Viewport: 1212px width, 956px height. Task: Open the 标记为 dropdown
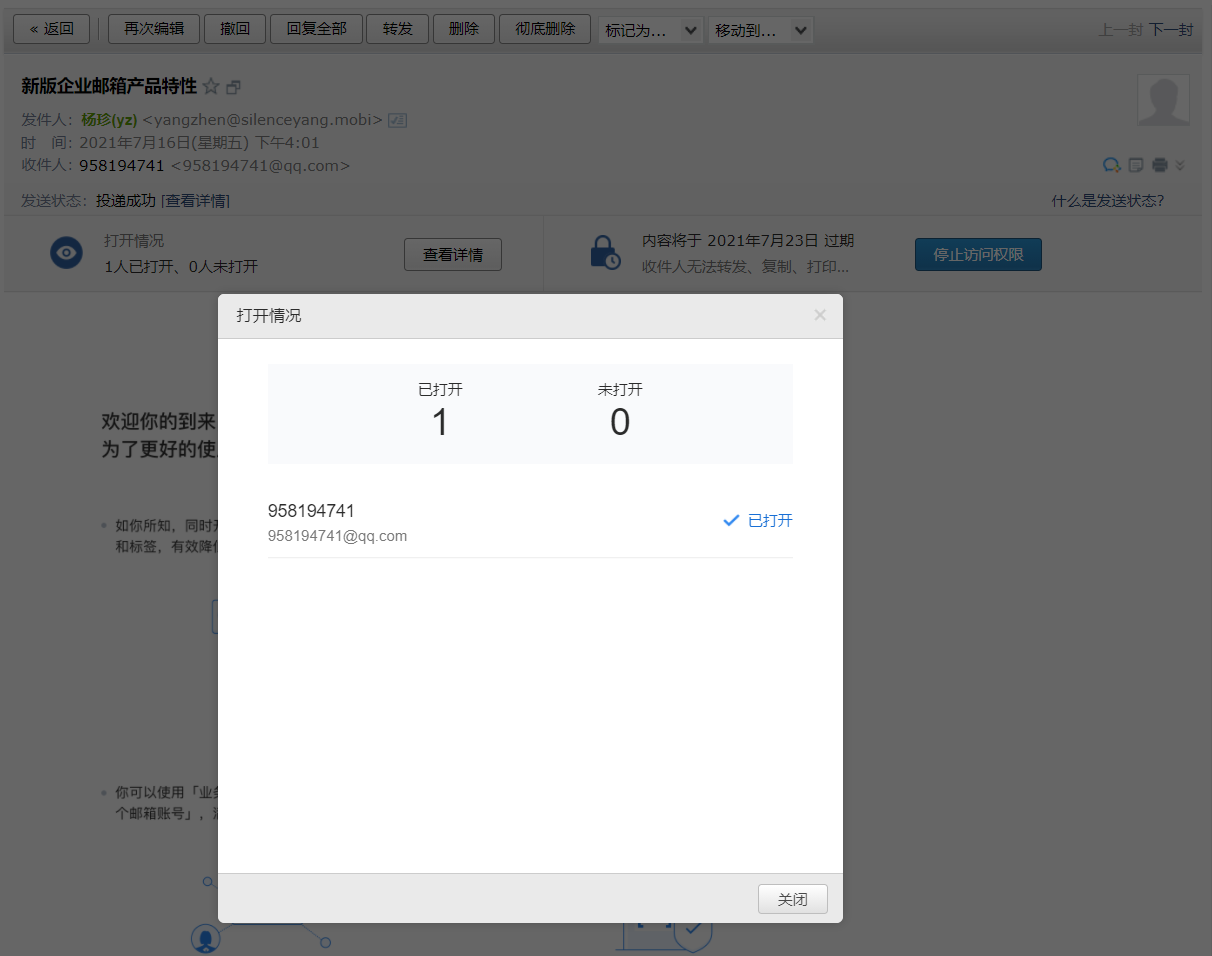[x=651, y=30]
